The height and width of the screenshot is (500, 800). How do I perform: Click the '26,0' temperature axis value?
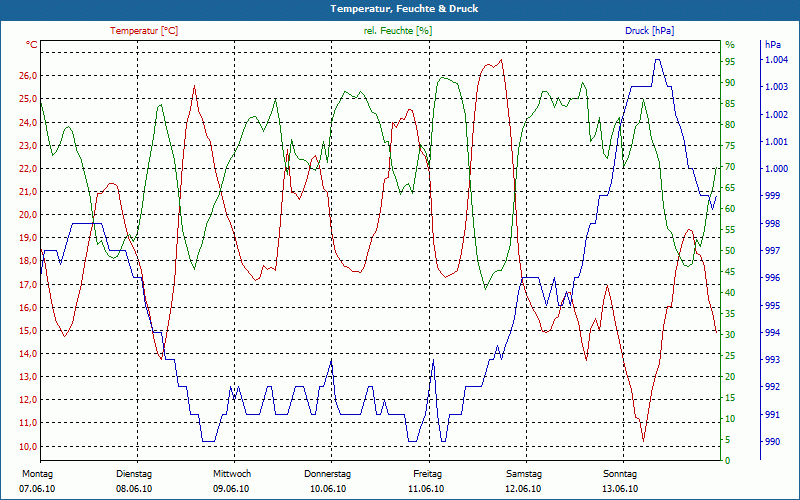point(28,76)
